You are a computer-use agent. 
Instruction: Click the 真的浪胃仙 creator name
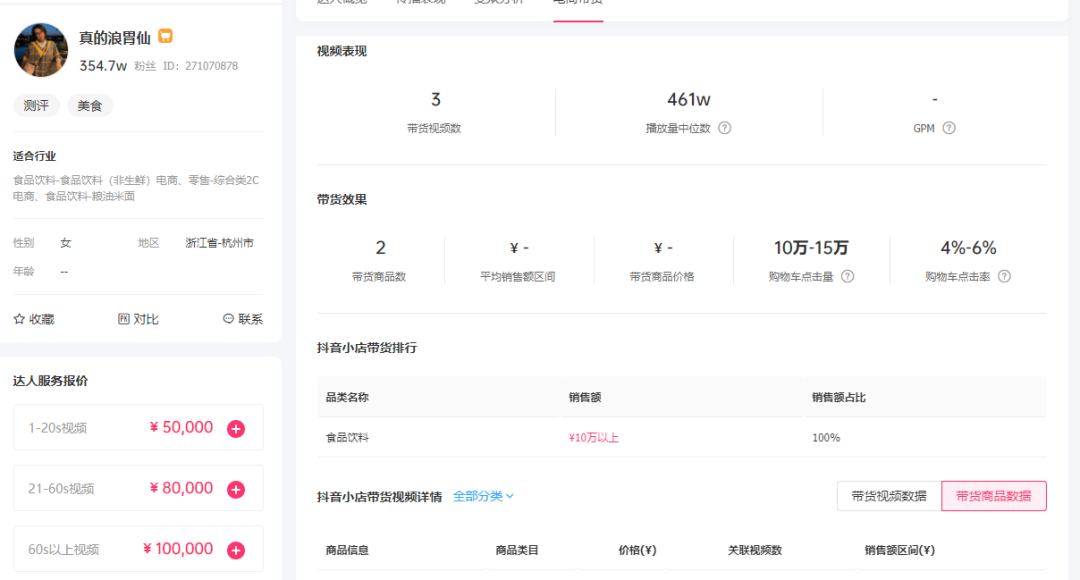tap(115, 38)
